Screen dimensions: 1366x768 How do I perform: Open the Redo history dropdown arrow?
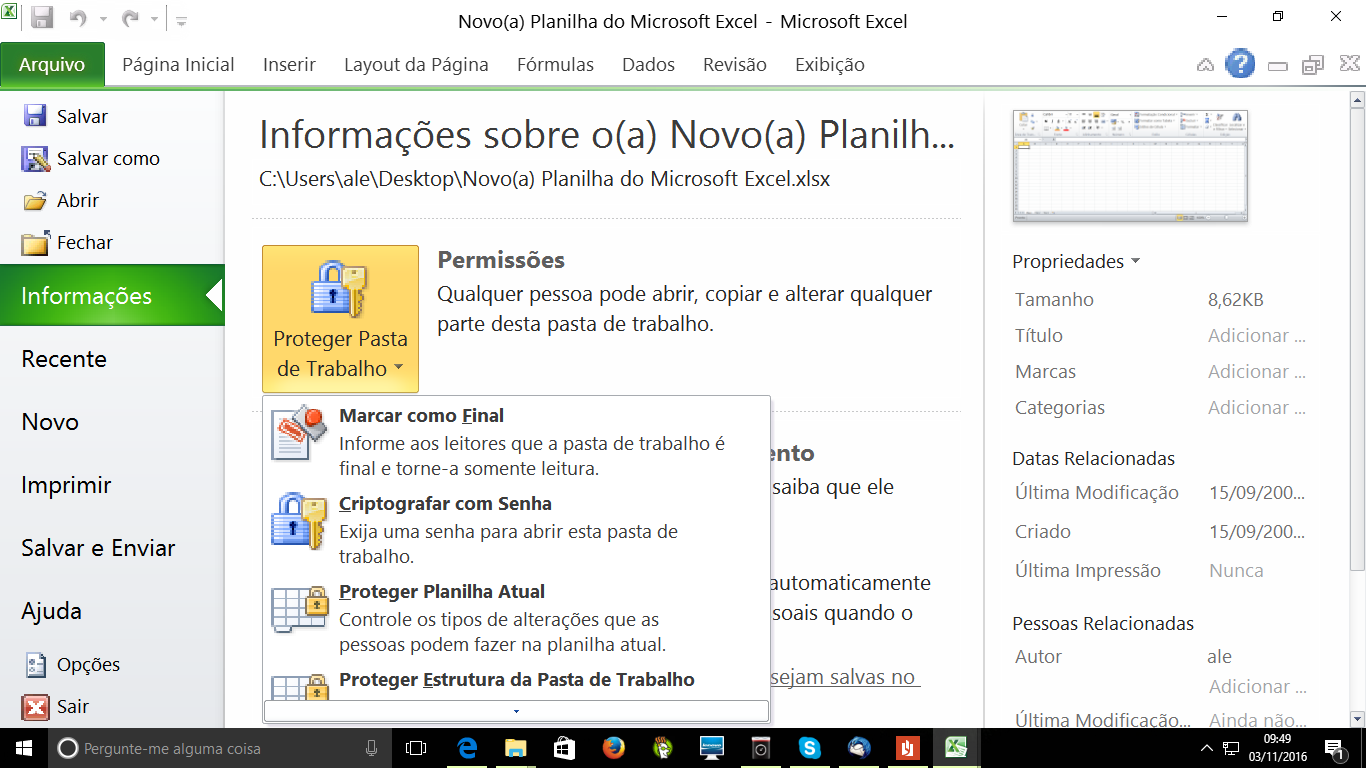pyautogui.click(x=154, y=20)
